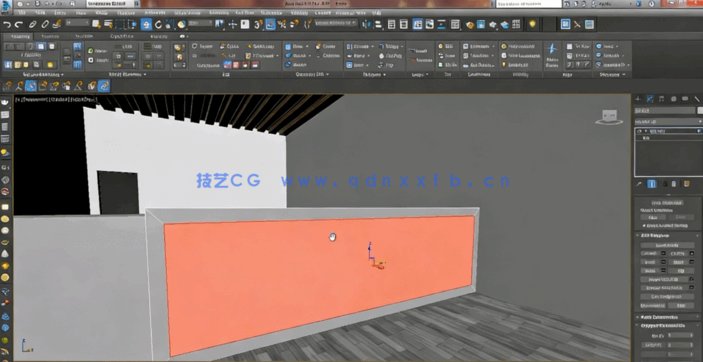
Task: Activate the Select and Move tool
Action: click(146, 24)
